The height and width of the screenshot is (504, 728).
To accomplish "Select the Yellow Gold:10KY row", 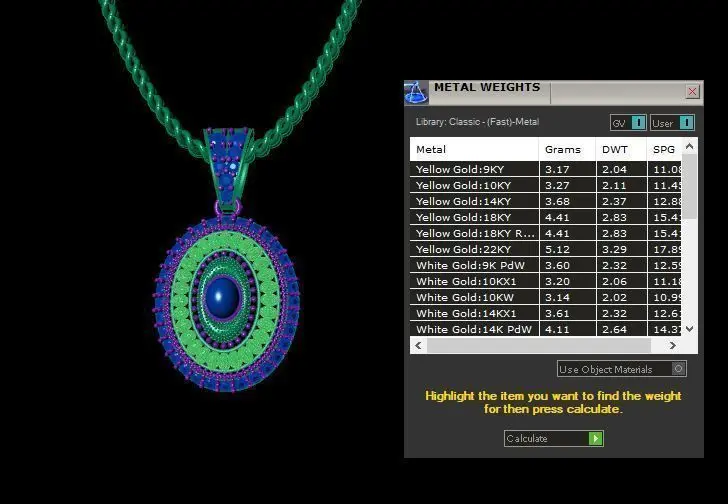I will (546, 185).
